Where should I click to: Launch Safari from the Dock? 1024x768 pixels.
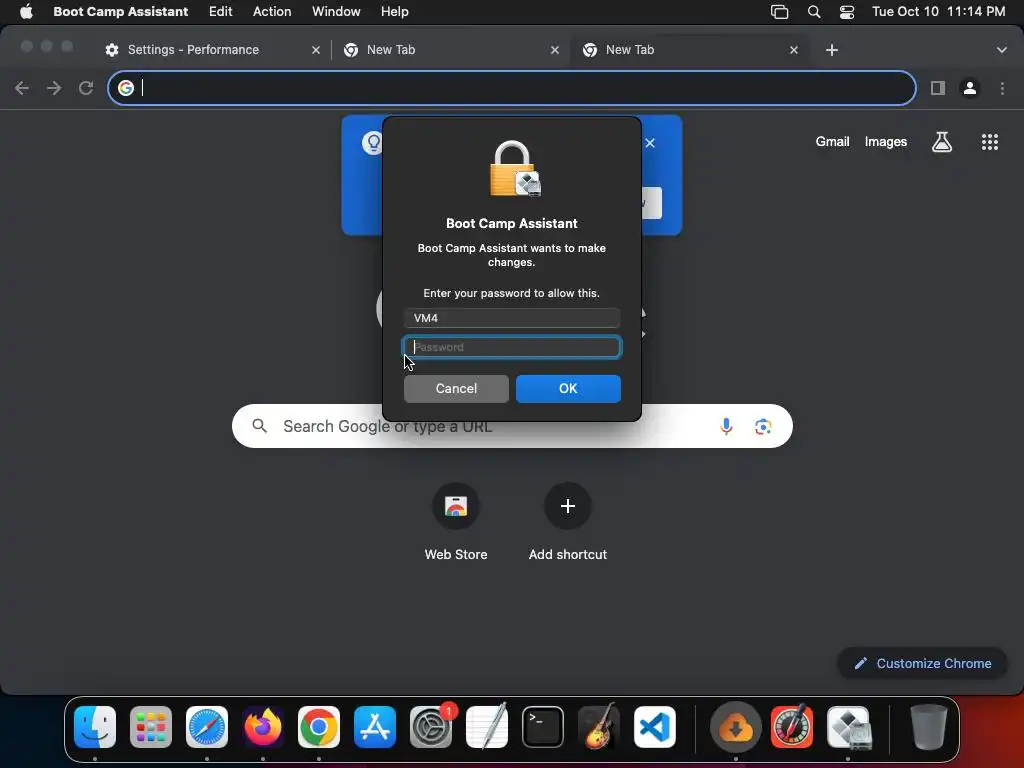click(x=207, y=727)
